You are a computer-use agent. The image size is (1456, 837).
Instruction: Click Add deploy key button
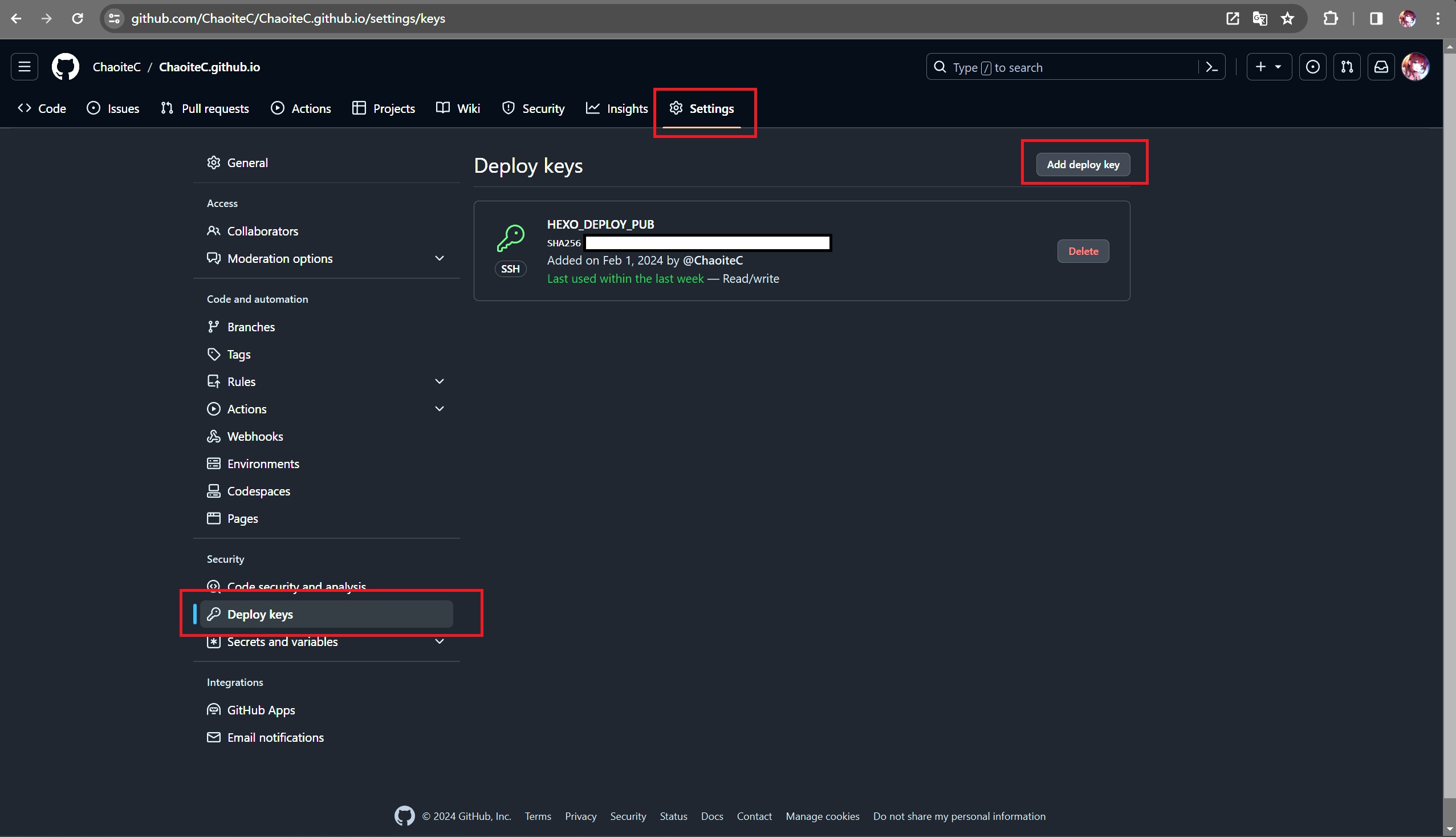click(1083, 164)
